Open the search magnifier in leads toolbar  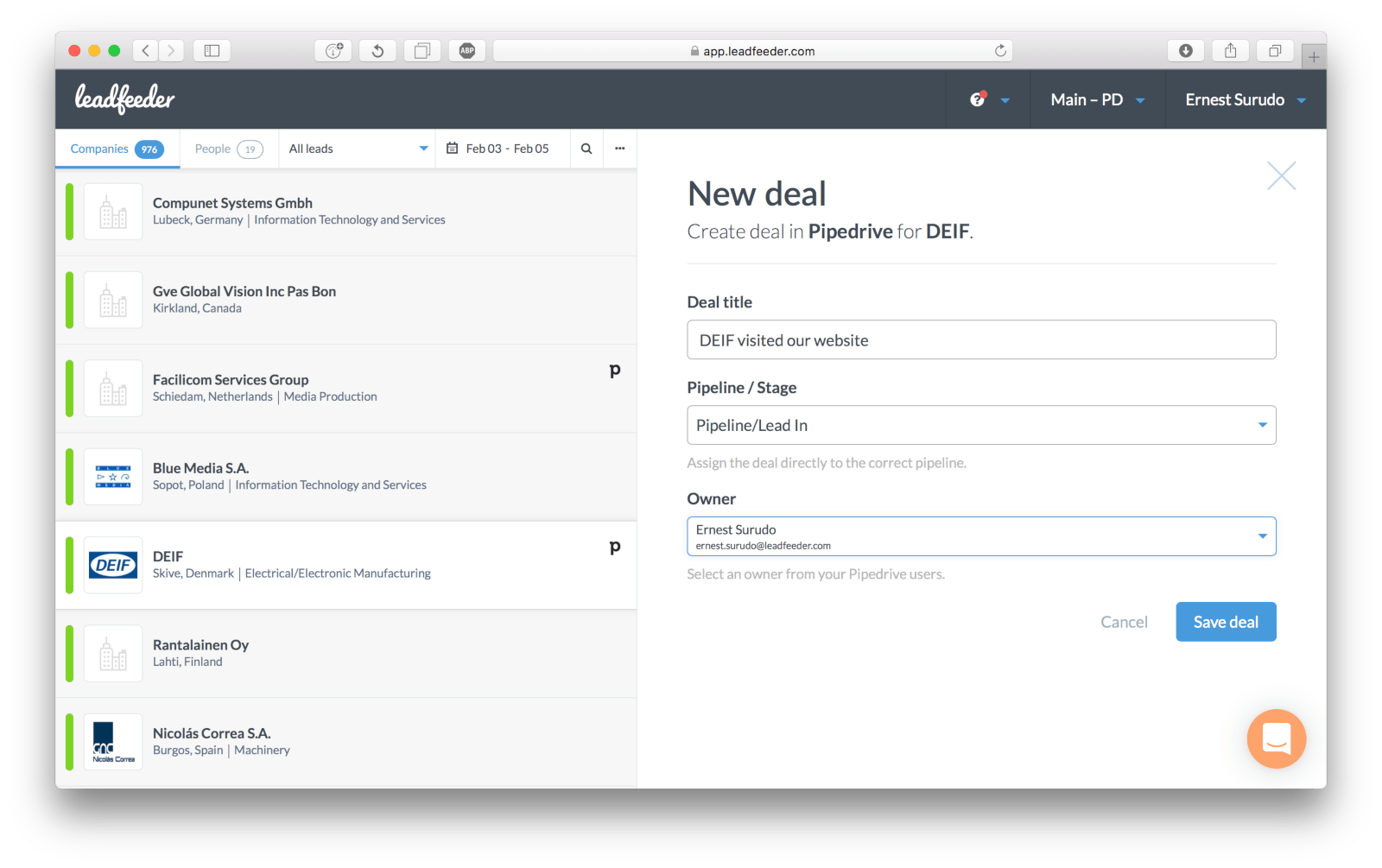(586, 149)
